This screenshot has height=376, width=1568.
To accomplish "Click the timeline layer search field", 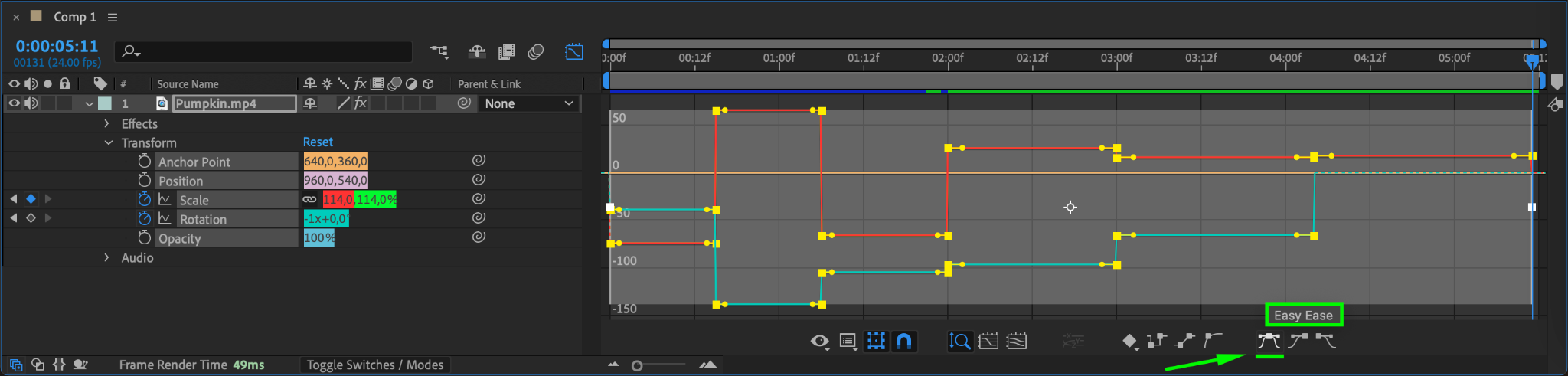I will pyautogui.click(x=263, y=52).
